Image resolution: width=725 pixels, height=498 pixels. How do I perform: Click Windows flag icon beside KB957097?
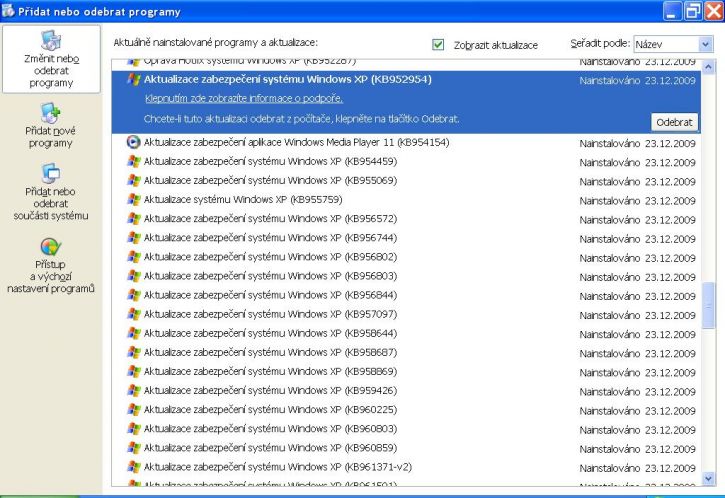[x=134, y=314]
